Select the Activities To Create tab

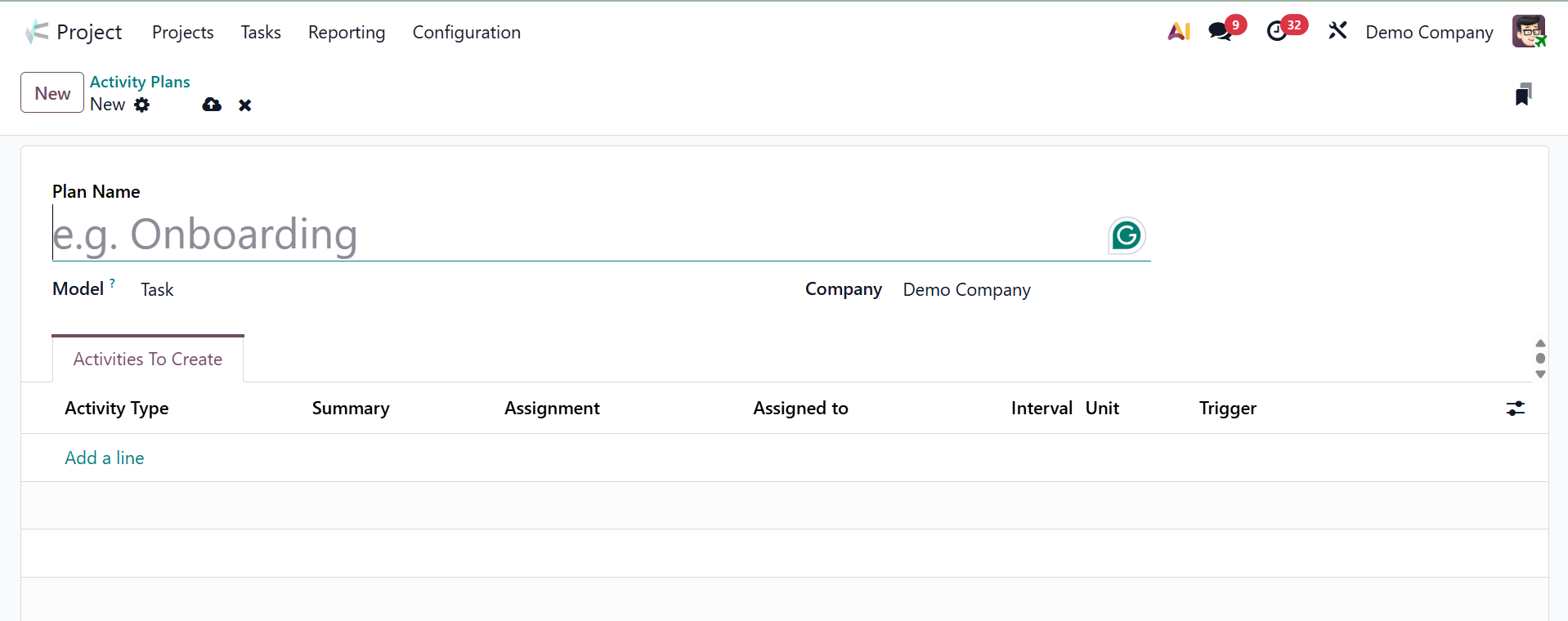[148, 360]
